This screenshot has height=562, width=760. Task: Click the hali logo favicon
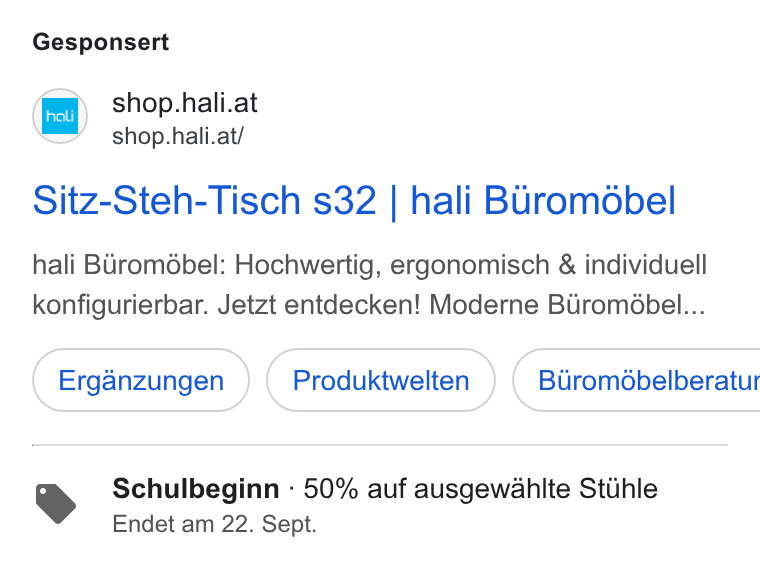point(60,116)
